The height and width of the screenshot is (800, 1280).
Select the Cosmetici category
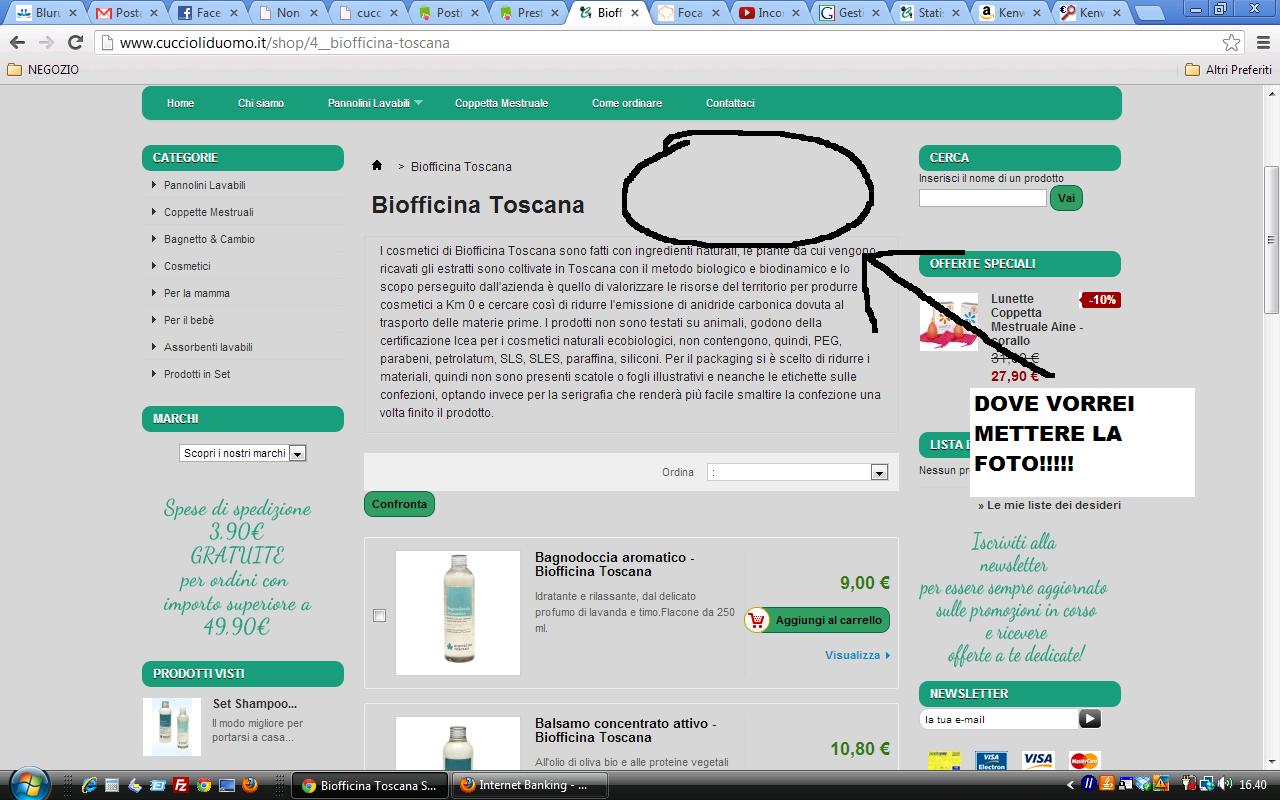pos(187,266)
